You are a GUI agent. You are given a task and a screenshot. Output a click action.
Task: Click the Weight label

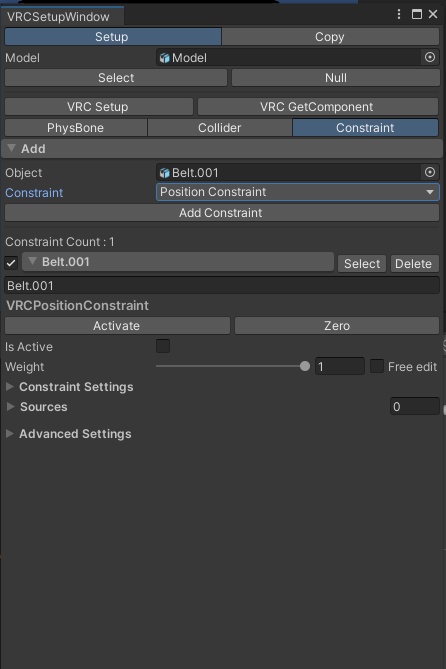tap(24, 367)
